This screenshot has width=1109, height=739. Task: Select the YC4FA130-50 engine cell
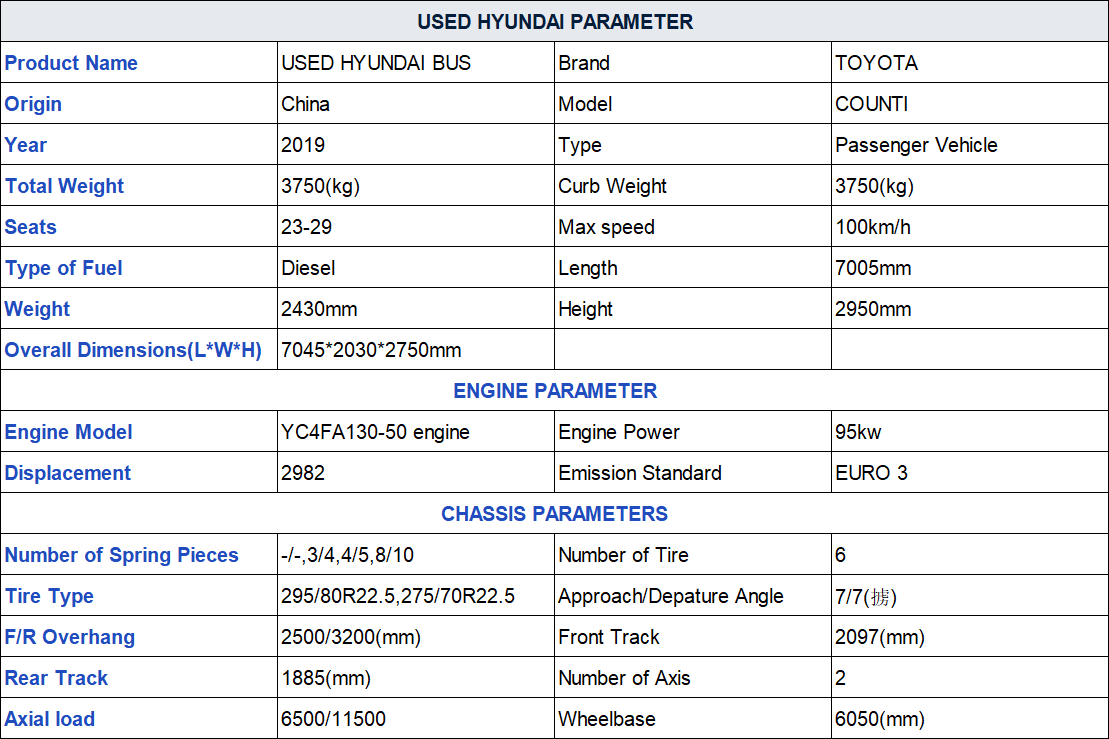click(416, 431)
